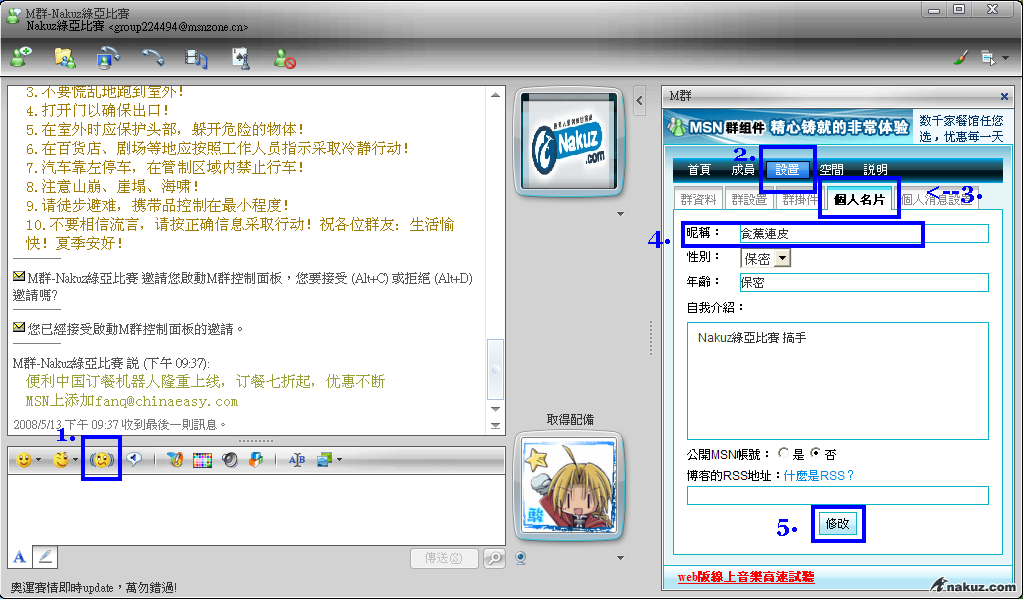Click the 年齡 input field
Viewport: 1024px width, 599px height.
[x=864, y=282]
